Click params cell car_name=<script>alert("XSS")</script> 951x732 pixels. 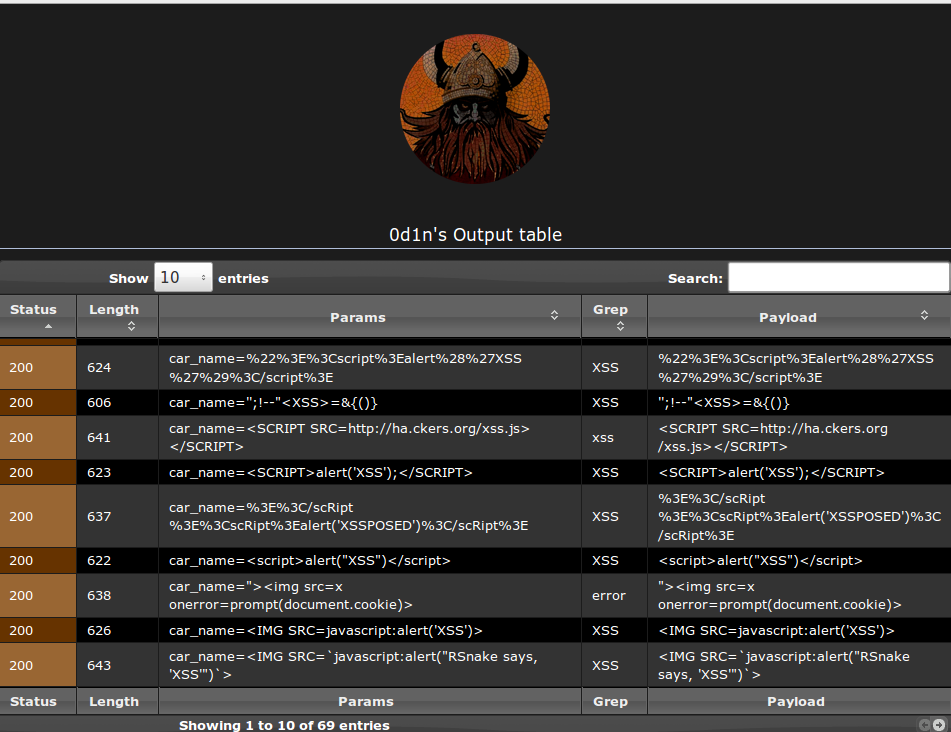(370, 560)
